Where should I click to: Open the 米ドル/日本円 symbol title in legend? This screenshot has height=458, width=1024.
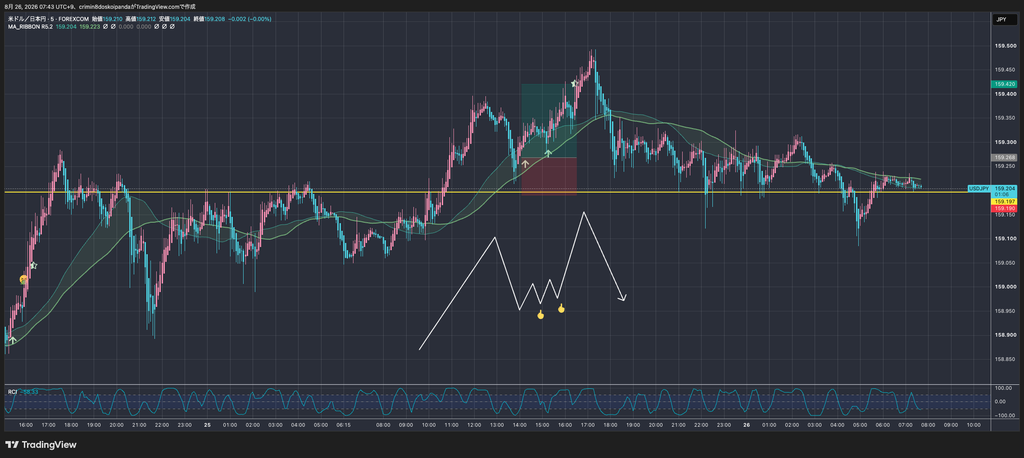pos(25,19)
